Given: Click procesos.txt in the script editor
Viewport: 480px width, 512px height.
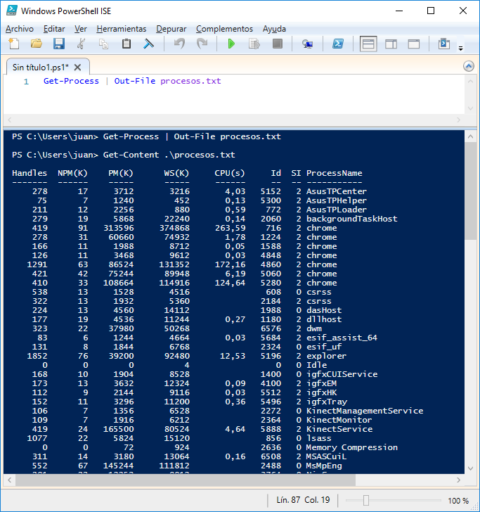Looking at the screenshot, I should (x=190, y=81).
